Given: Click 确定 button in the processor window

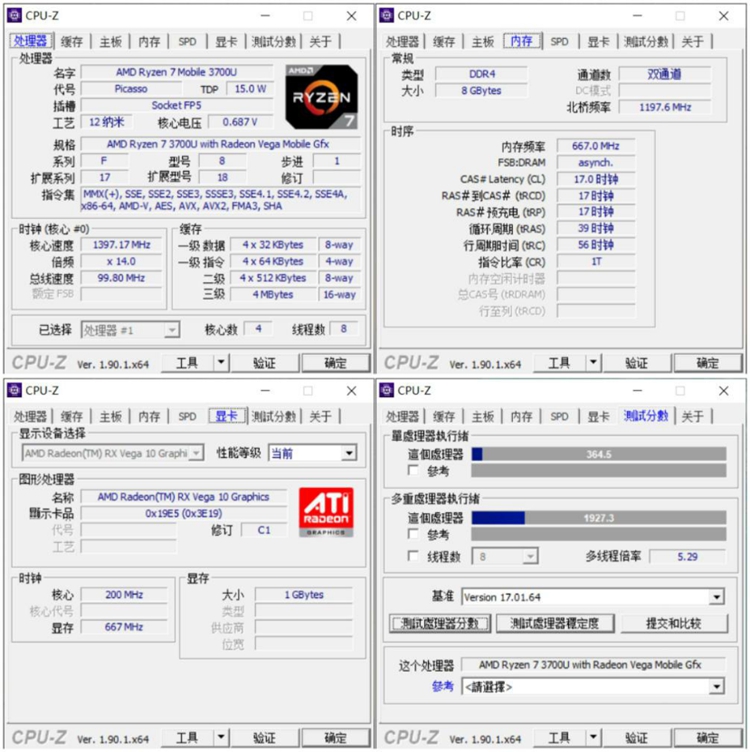Looking at the screenshot, I should 336,363.
